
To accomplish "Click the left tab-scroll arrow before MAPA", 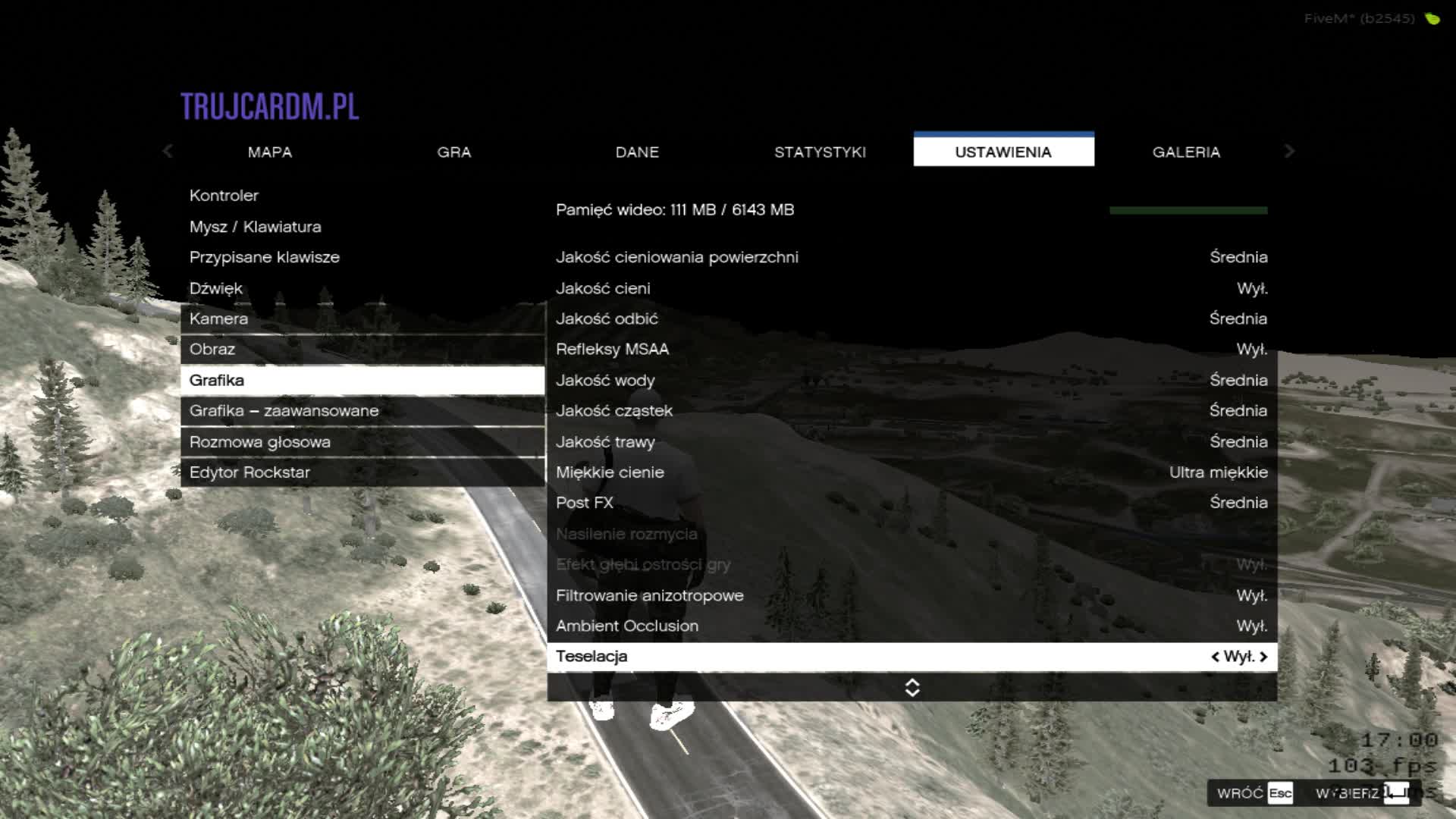I will tap(168, 152).
